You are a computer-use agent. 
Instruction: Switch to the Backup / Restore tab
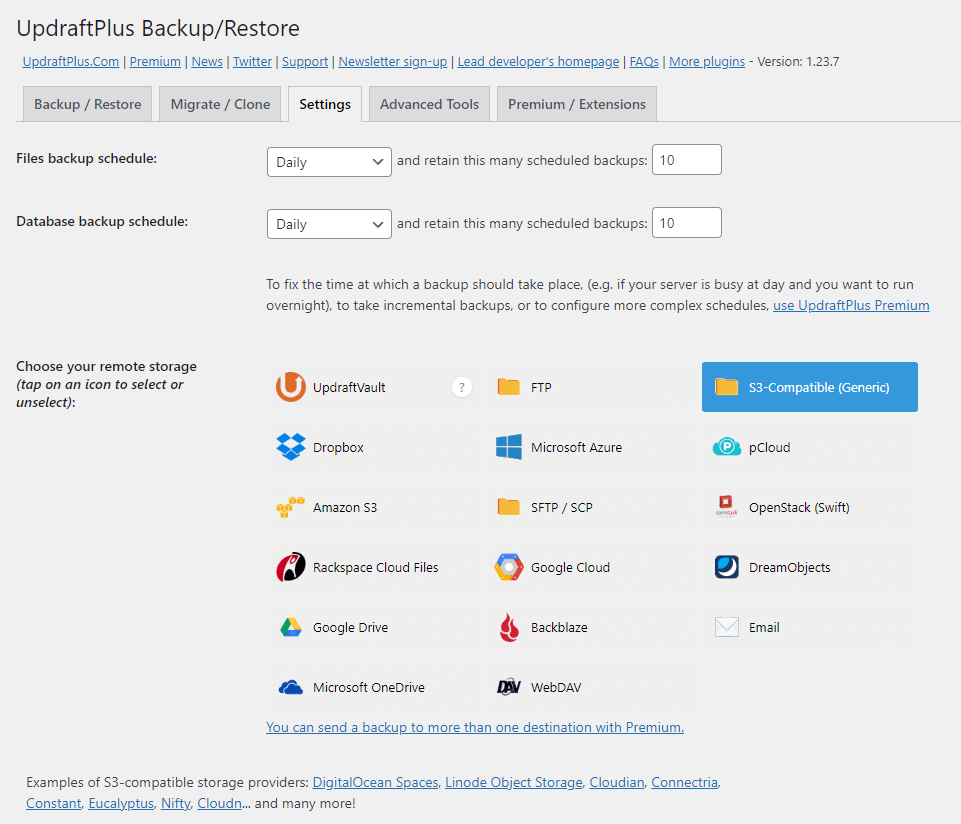click(88, 104)
